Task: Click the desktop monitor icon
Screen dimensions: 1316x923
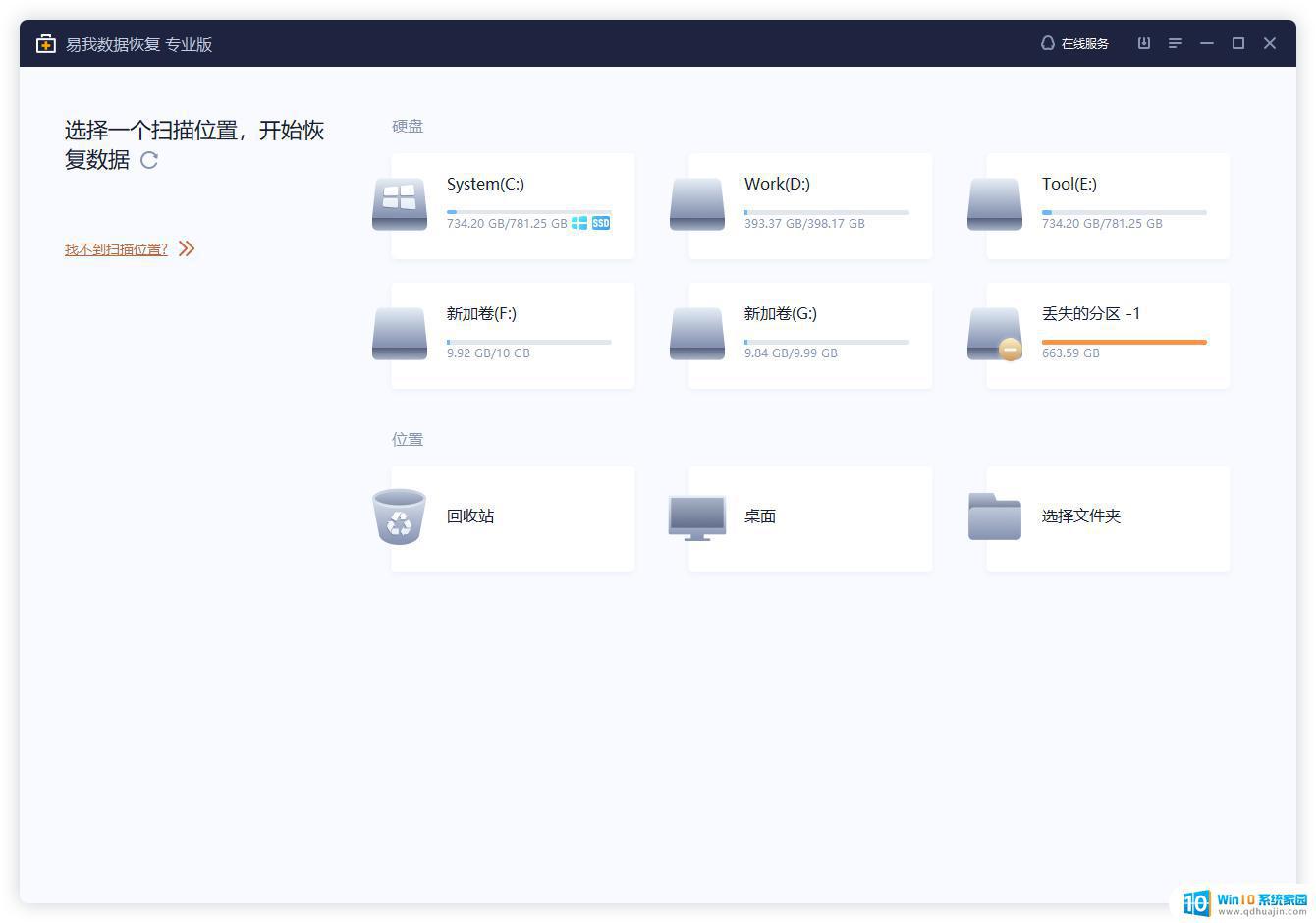Action: pyautogui.click(x=697, y=517)
